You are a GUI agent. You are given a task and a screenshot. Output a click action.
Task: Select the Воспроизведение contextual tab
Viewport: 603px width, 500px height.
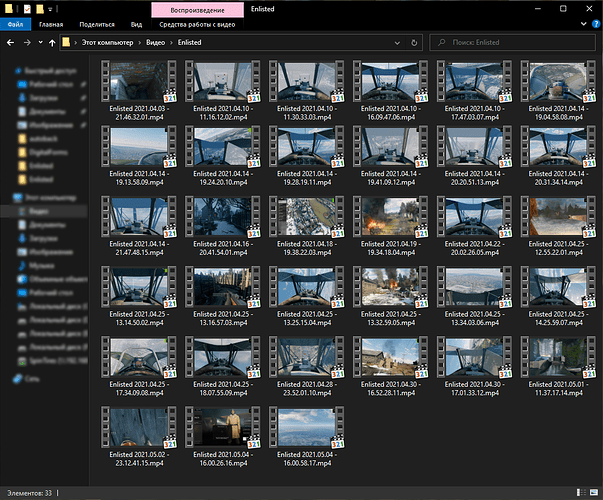click(197, 10)
